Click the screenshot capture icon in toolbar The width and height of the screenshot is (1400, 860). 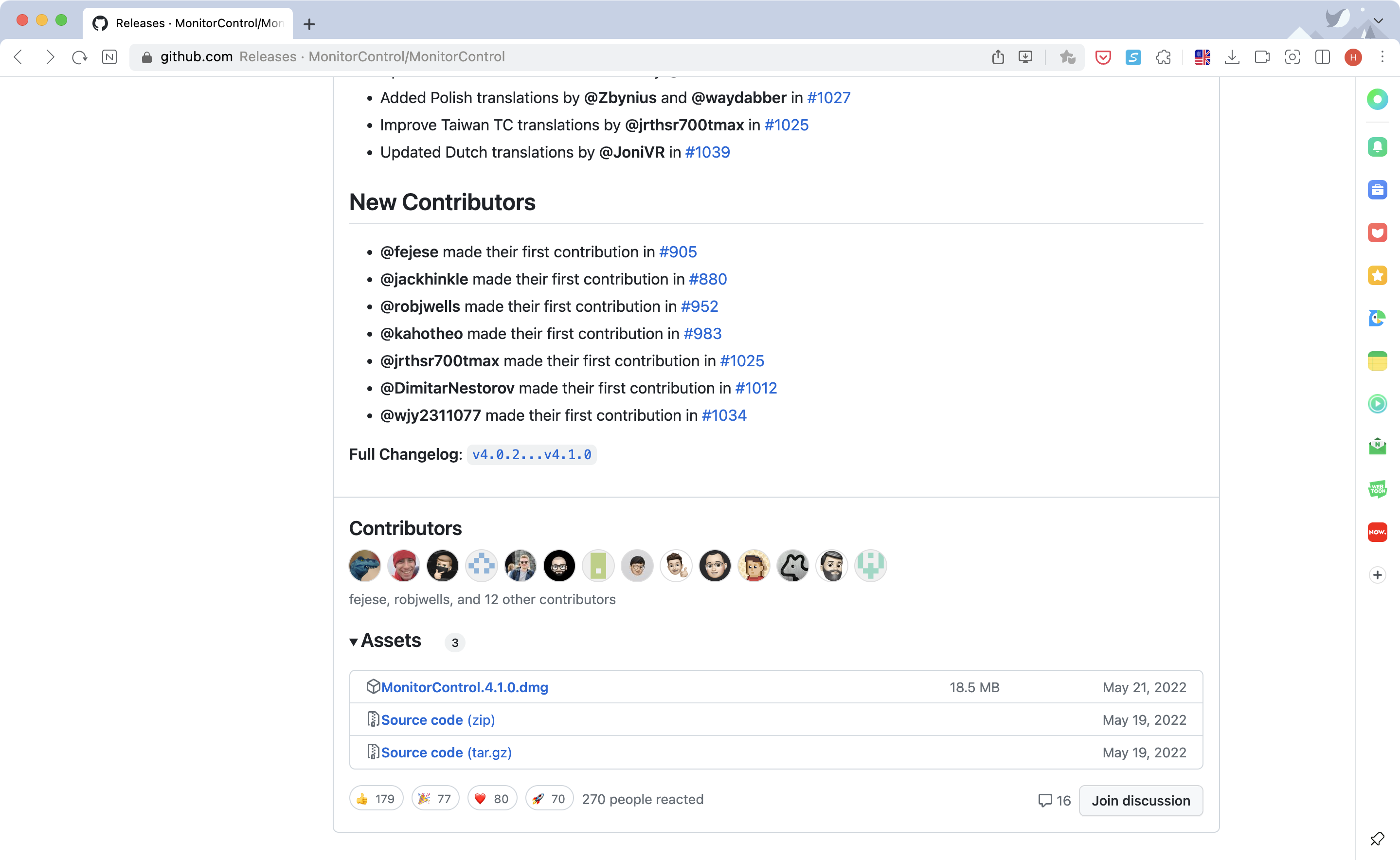(1292, 57)
